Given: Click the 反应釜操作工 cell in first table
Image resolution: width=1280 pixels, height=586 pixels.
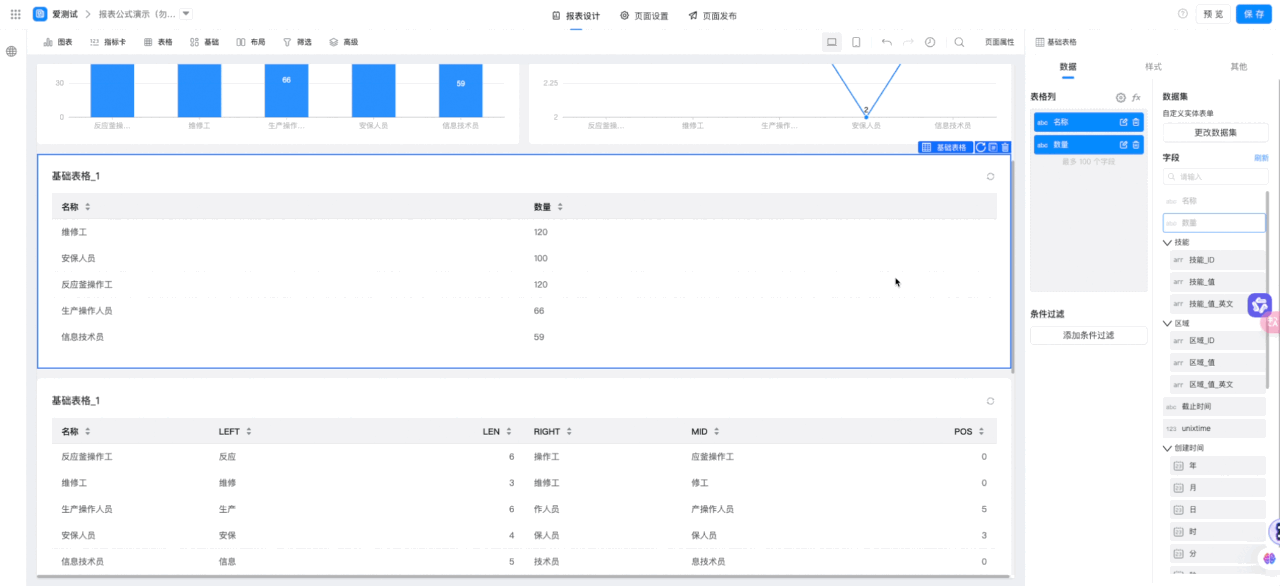Looking at the screenshot, I should 87,284.
